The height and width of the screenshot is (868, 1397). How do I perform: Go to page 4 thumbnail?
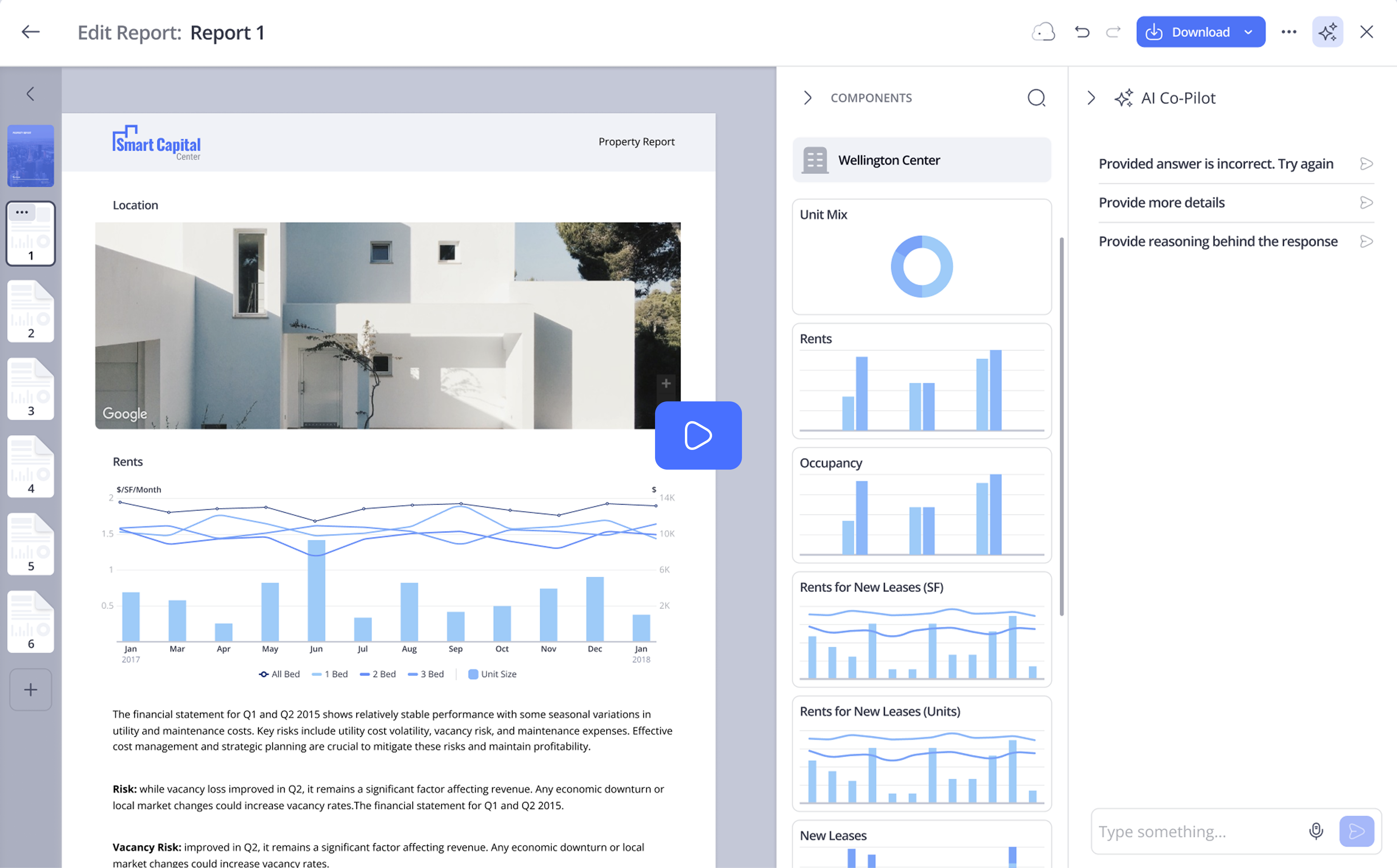point(30,466)
